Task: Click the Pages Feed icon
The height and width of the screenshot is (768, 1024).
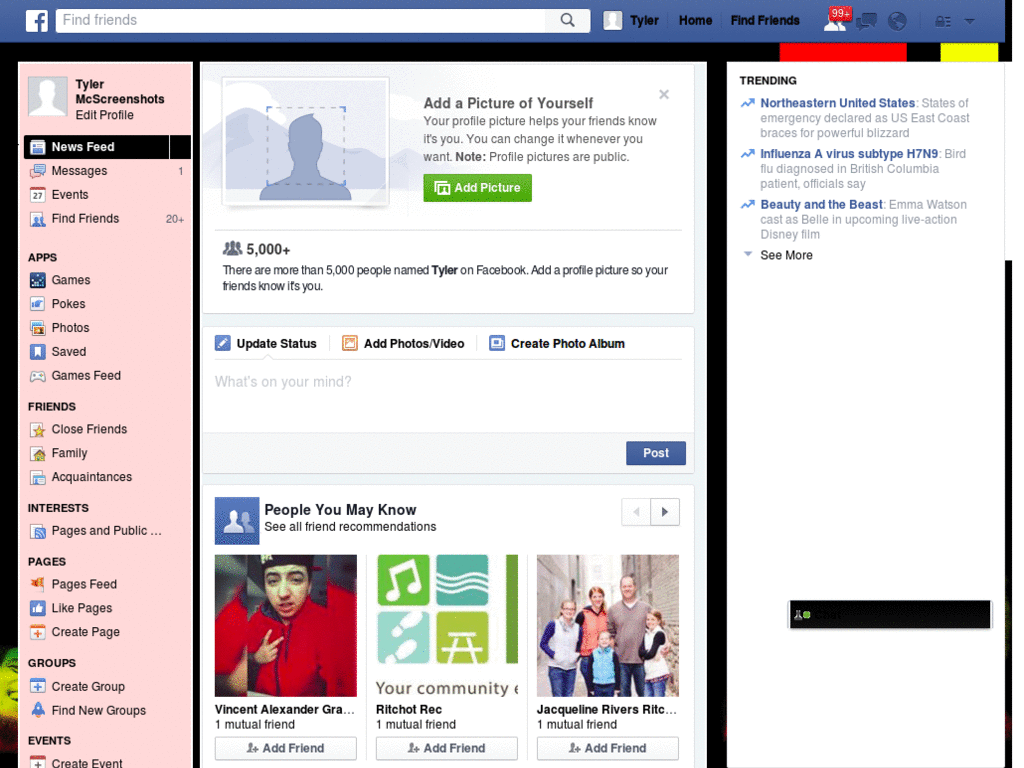Action: tap(38, 584)
